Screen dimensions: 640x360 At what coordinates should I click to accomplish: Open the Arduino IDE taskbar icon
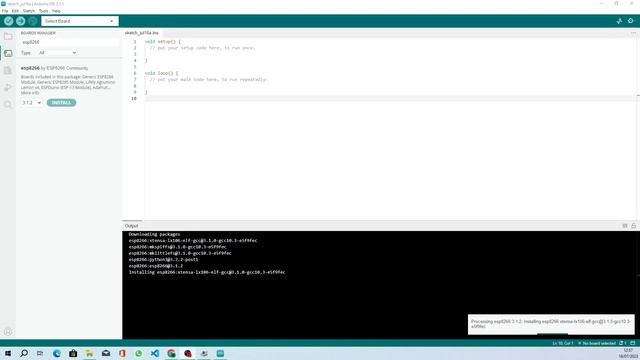pyautogui.click(x=220, y=353)
